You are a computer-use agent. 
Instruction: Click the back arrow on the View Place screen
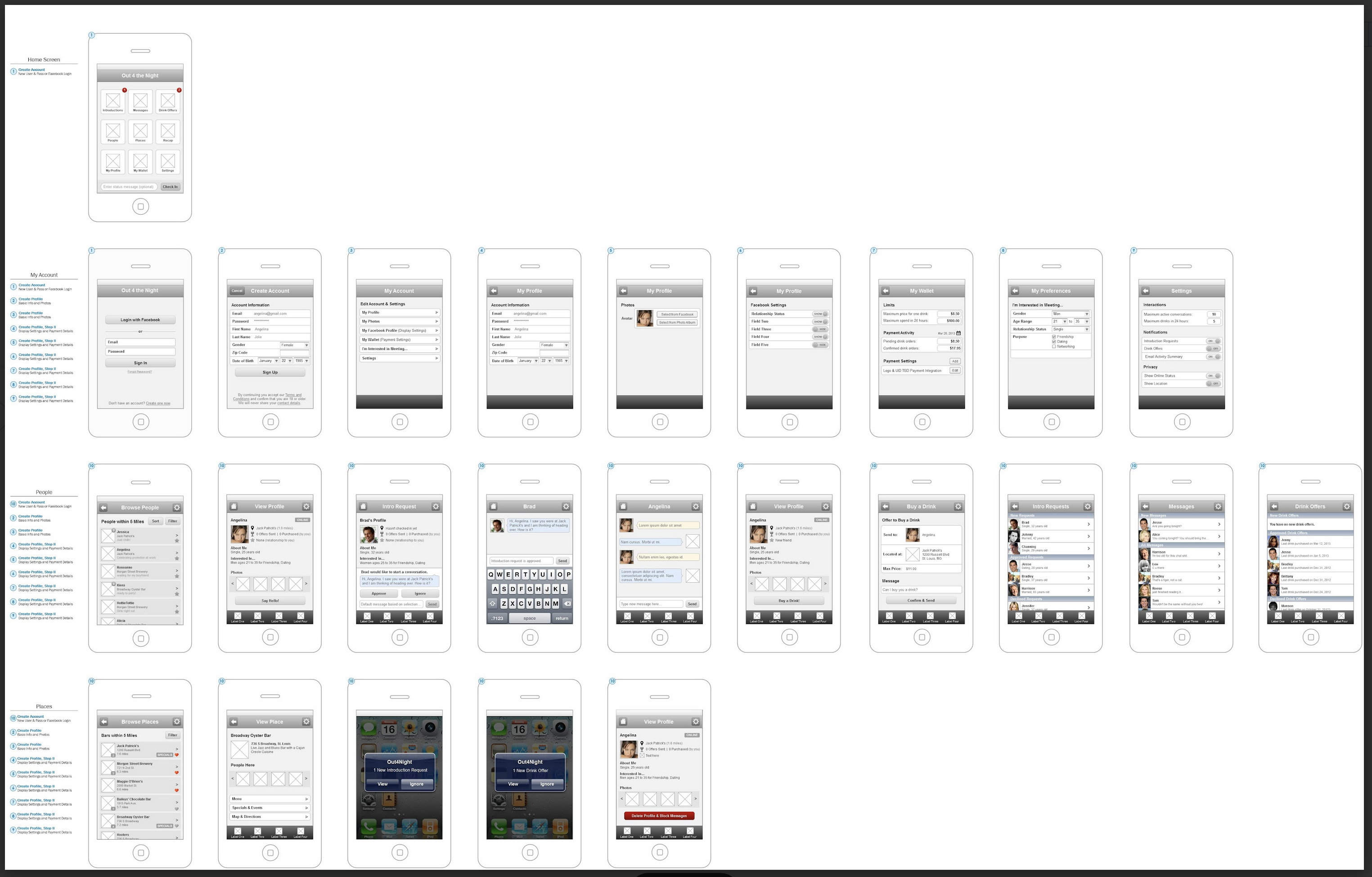[234, 721]
